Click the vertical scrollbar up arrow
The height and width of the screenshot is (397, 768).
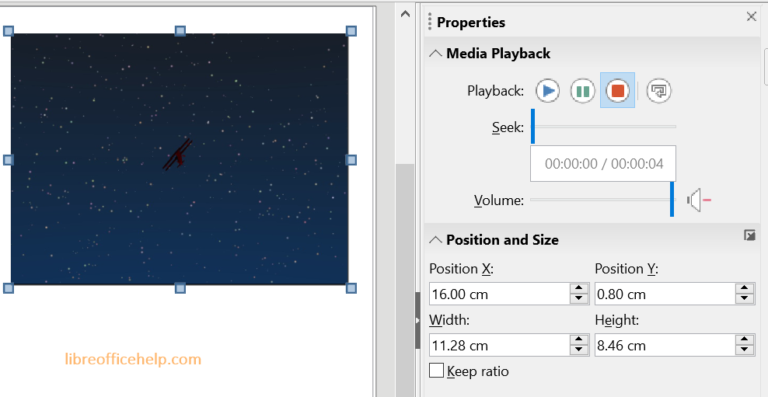point(405,14)
